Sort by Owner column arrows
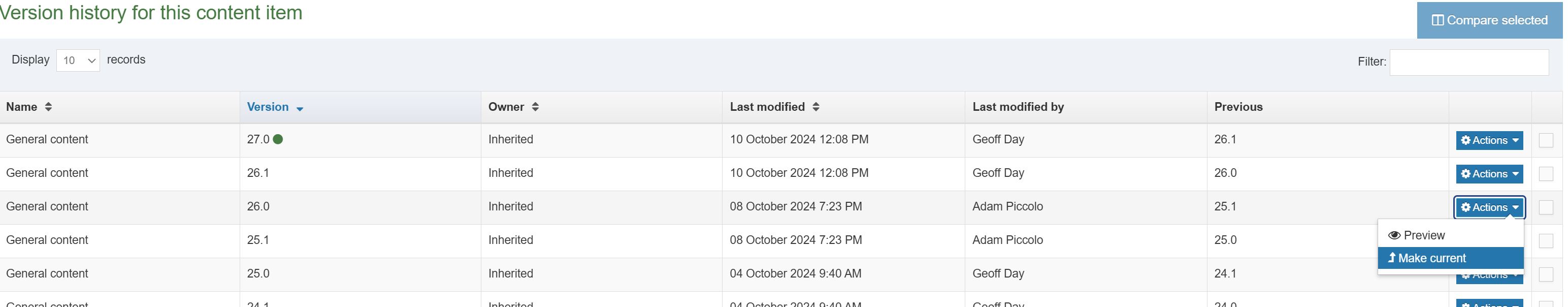 coord(535,107)
